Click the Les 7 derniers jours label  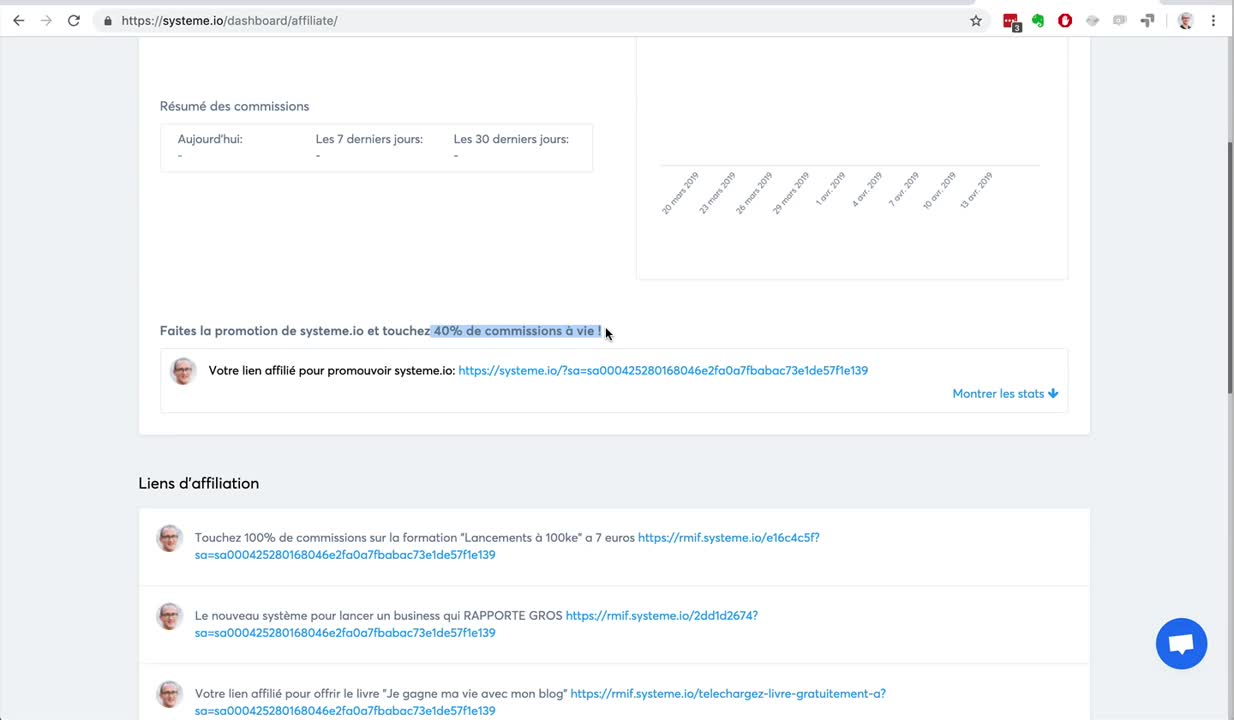coord(369,139)
